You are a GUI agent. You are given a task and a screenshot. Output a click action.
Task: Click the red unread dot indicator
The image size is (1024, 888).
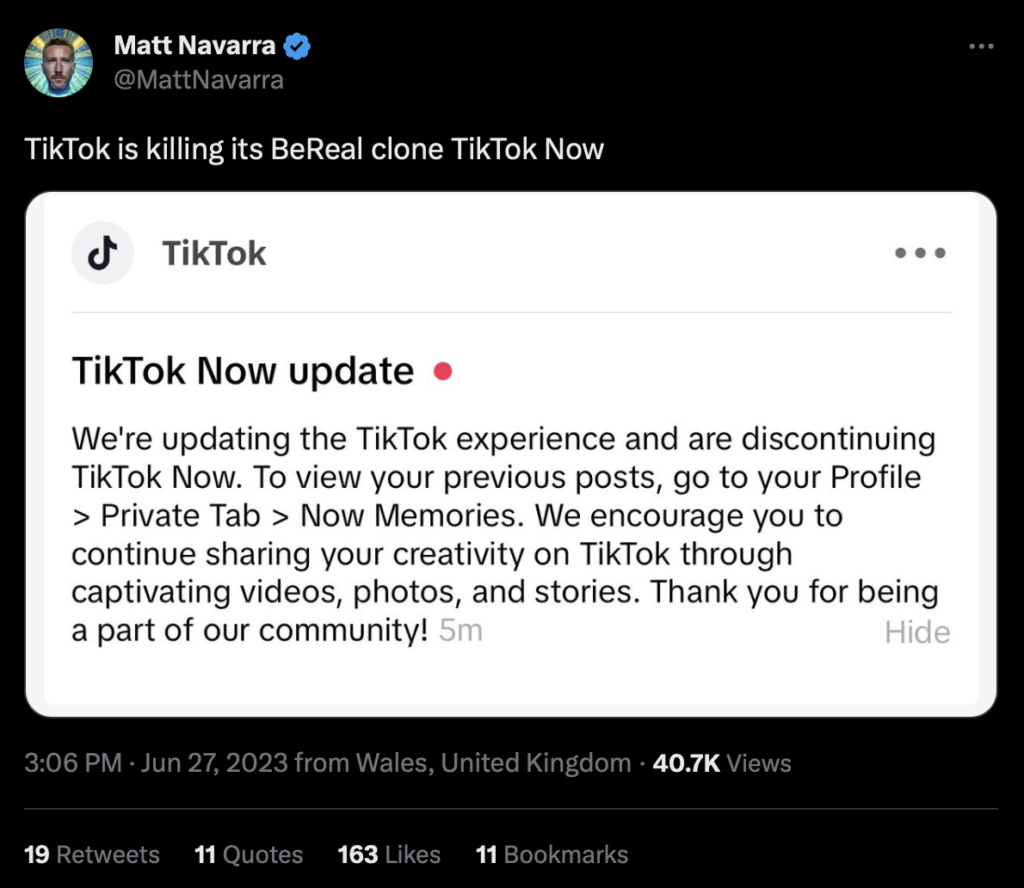442,372
